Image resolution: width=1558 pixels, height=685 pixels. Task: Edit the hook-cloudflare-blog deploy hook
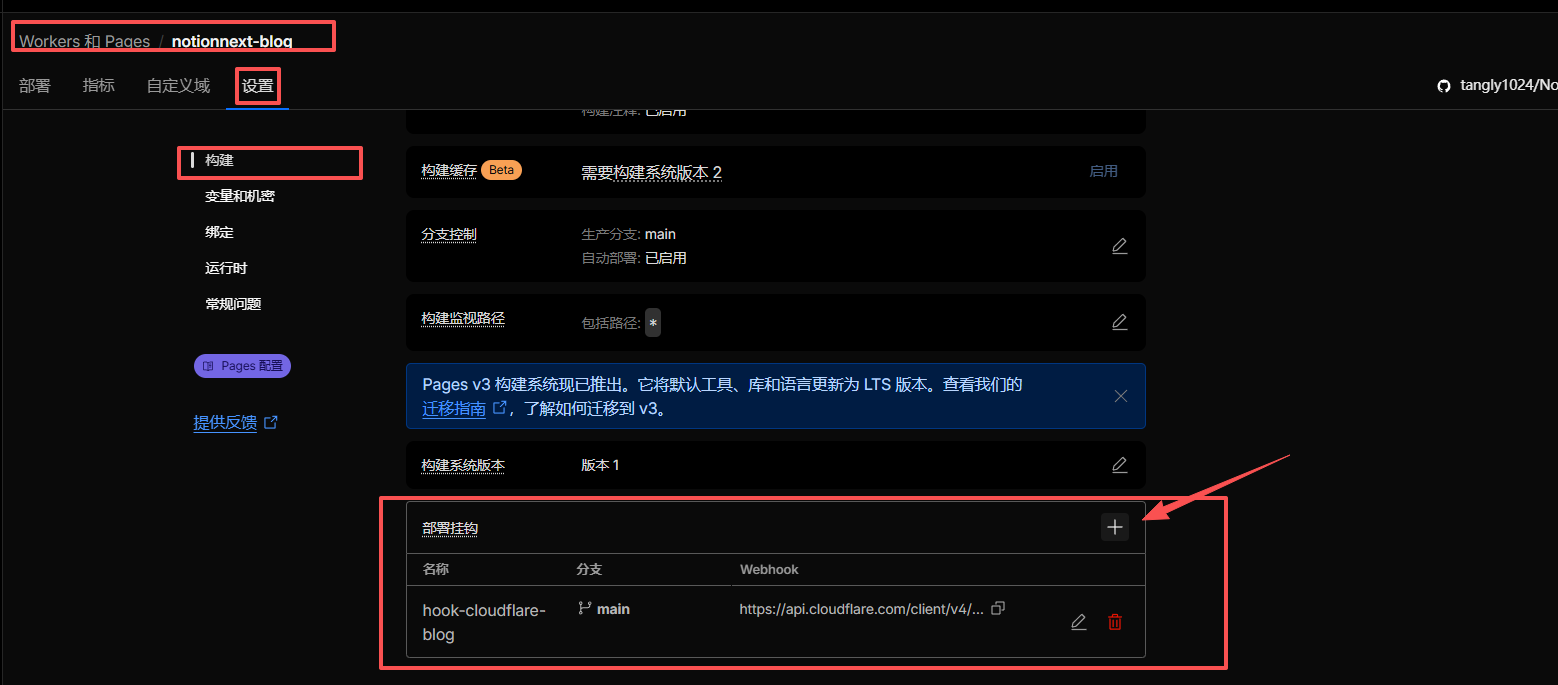1078,622
